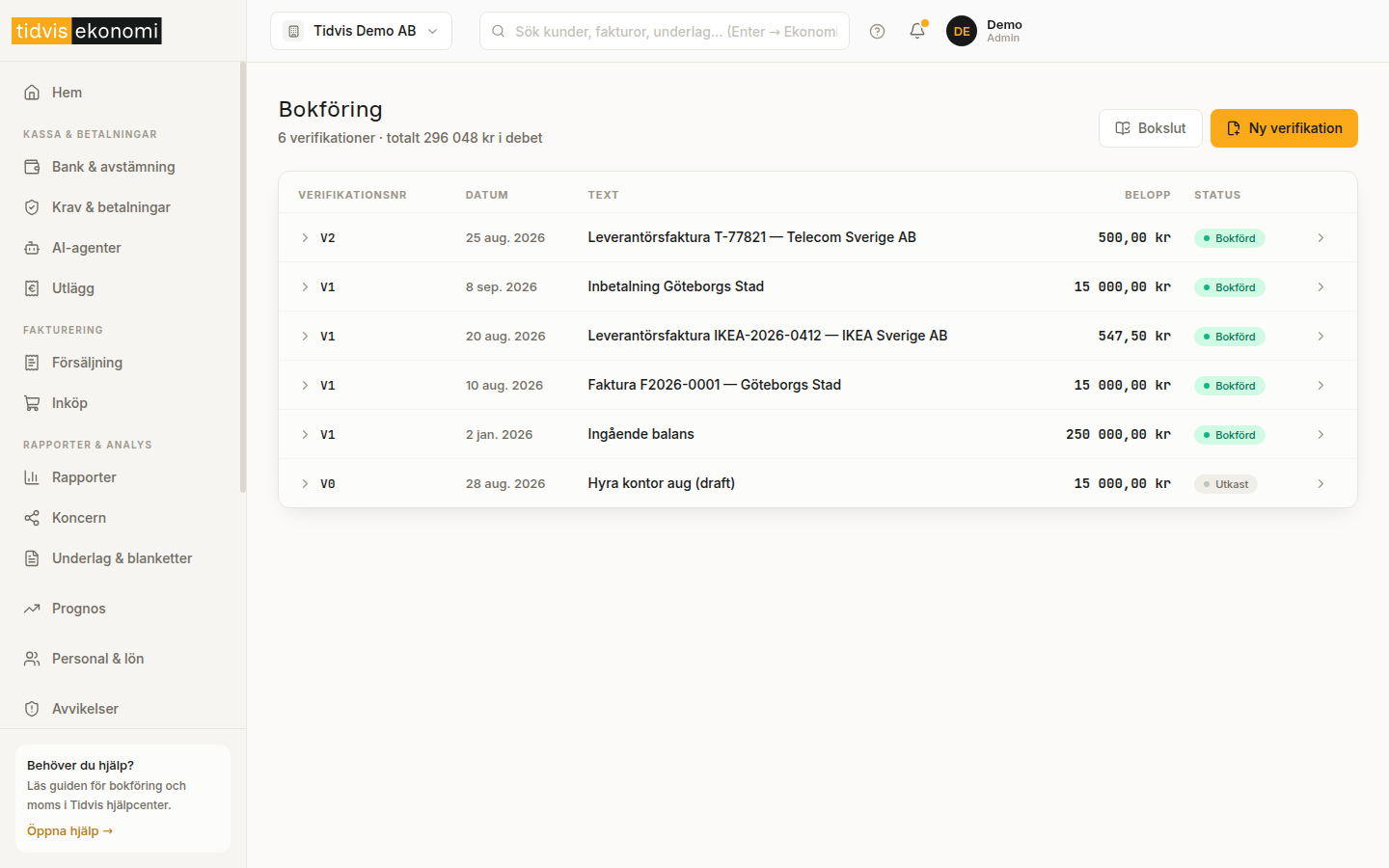Click the Krav & betalningar shield icon

tap(32, 207)
